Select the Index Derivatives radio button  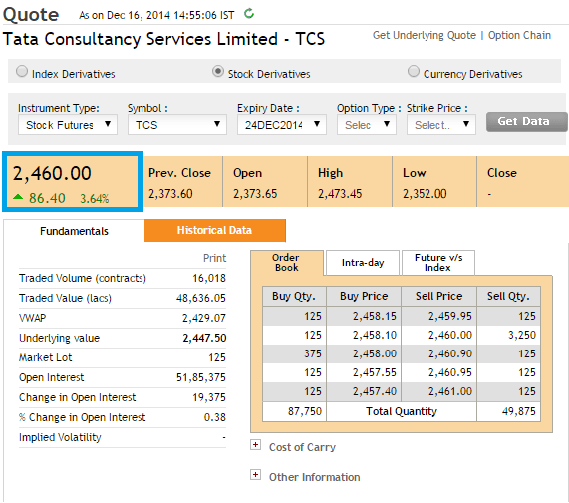tap(22, 71)
